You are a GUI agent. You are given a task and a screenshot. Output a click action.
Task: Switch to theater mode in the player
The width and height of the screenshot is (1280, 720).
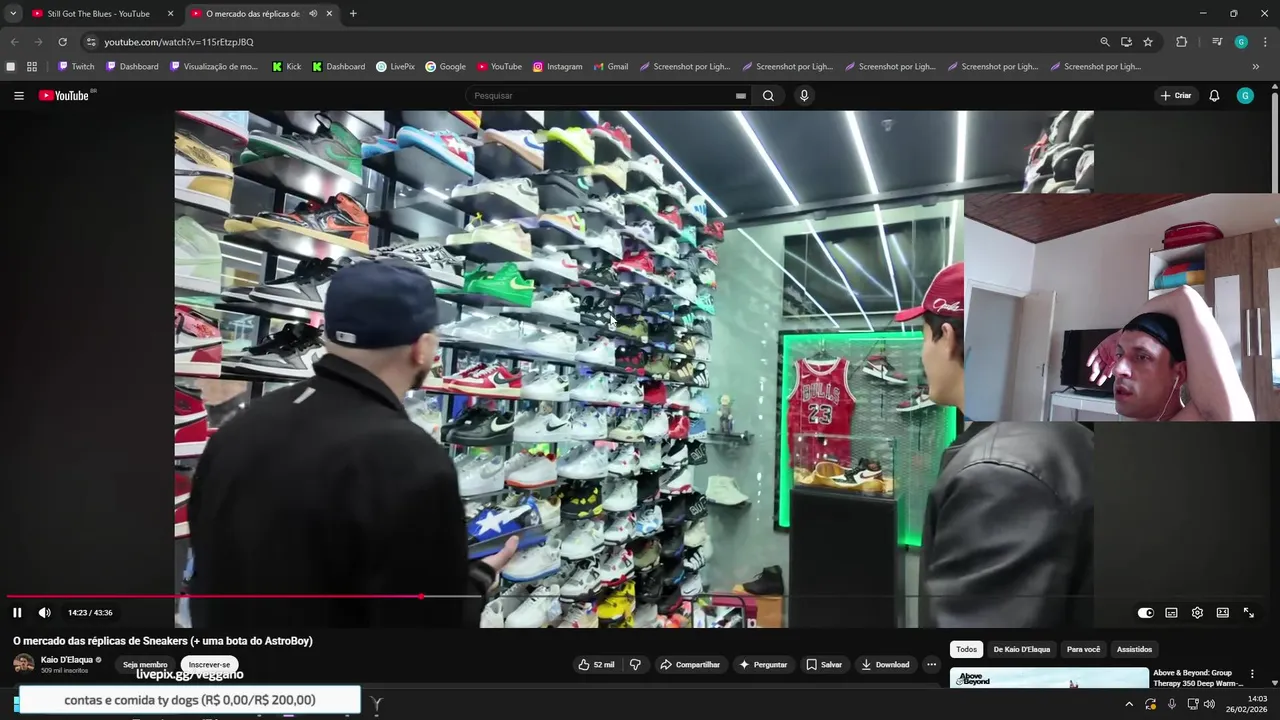(x=1222, y=613)
